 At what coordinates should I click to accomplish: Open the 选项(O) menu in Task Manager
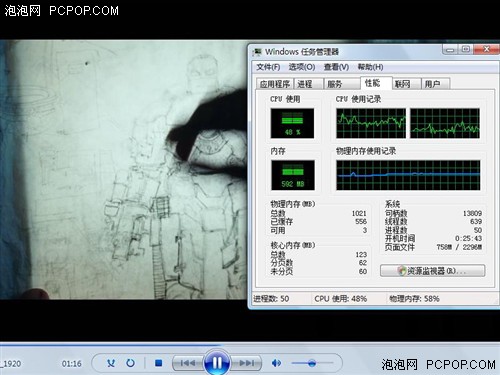tap(302, 67)
